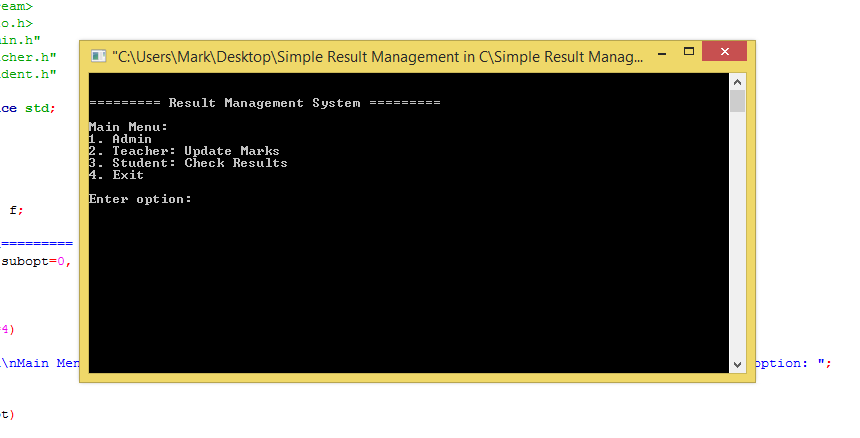
Task: Click the 'f;' line in code editor
Action: pyautogui.click(x=16, y=211)
